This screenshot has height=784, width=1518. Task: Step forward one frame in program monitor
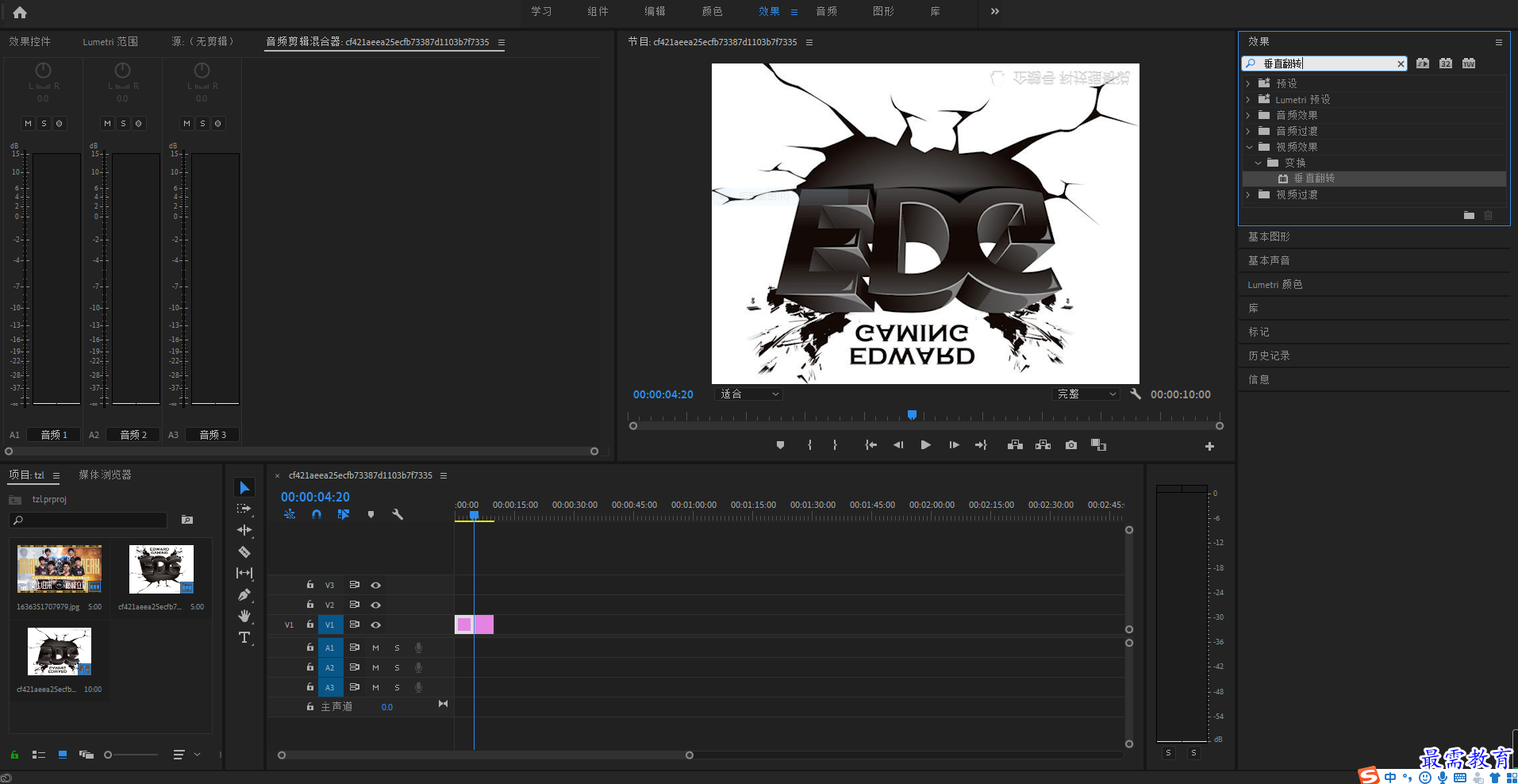pos(954,445)
